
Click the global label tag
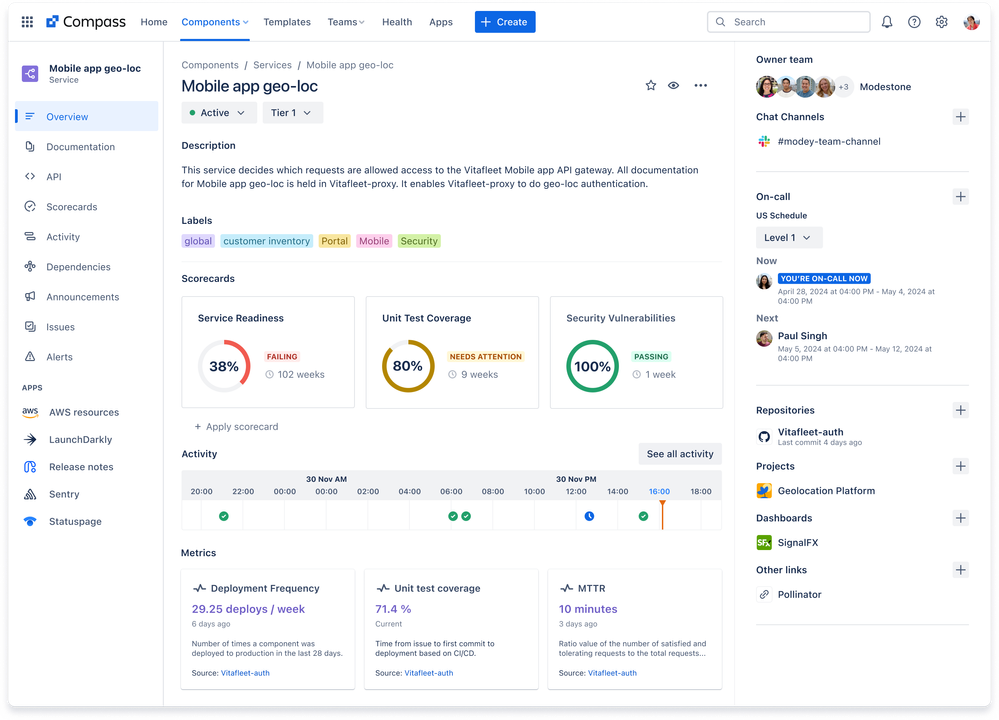point(198,241)
